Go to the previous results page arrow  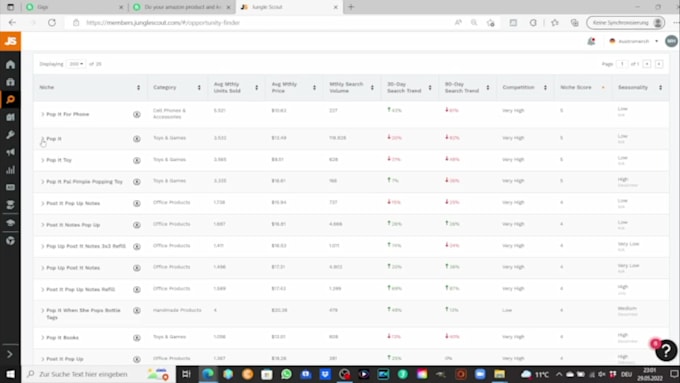[x=647, y=64]
